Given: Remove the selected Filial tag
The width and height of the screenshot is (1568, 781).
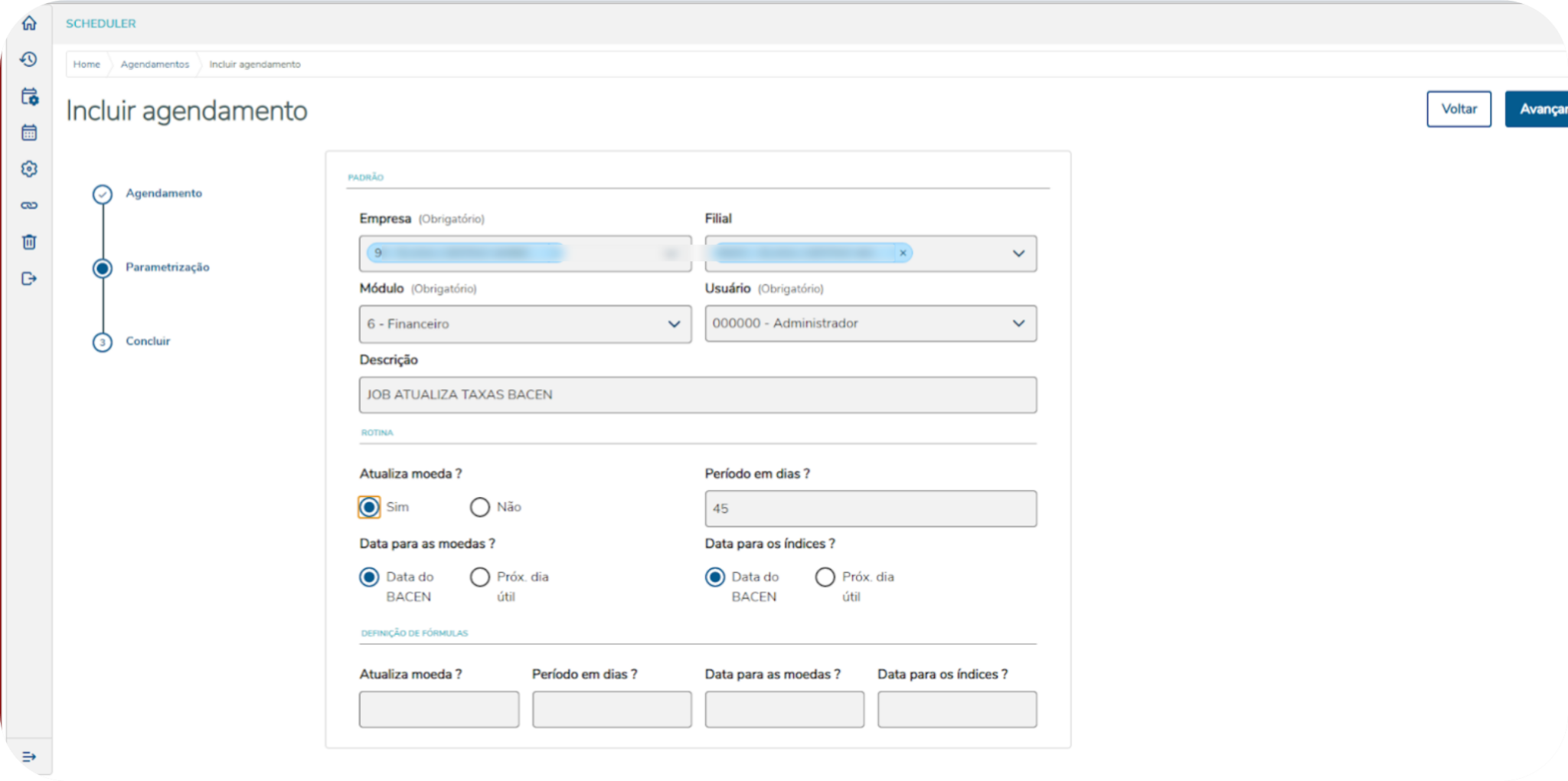Looking at the screenshot, I should click(903, 253).
